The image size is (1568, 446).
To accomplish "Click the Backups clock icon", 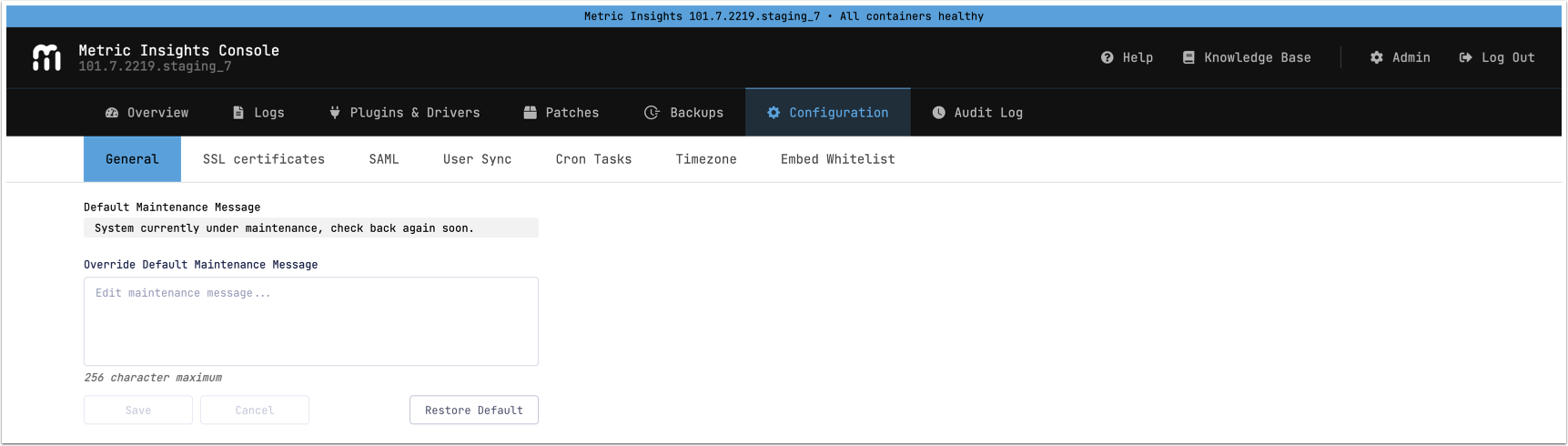I will tap(652, 113).
